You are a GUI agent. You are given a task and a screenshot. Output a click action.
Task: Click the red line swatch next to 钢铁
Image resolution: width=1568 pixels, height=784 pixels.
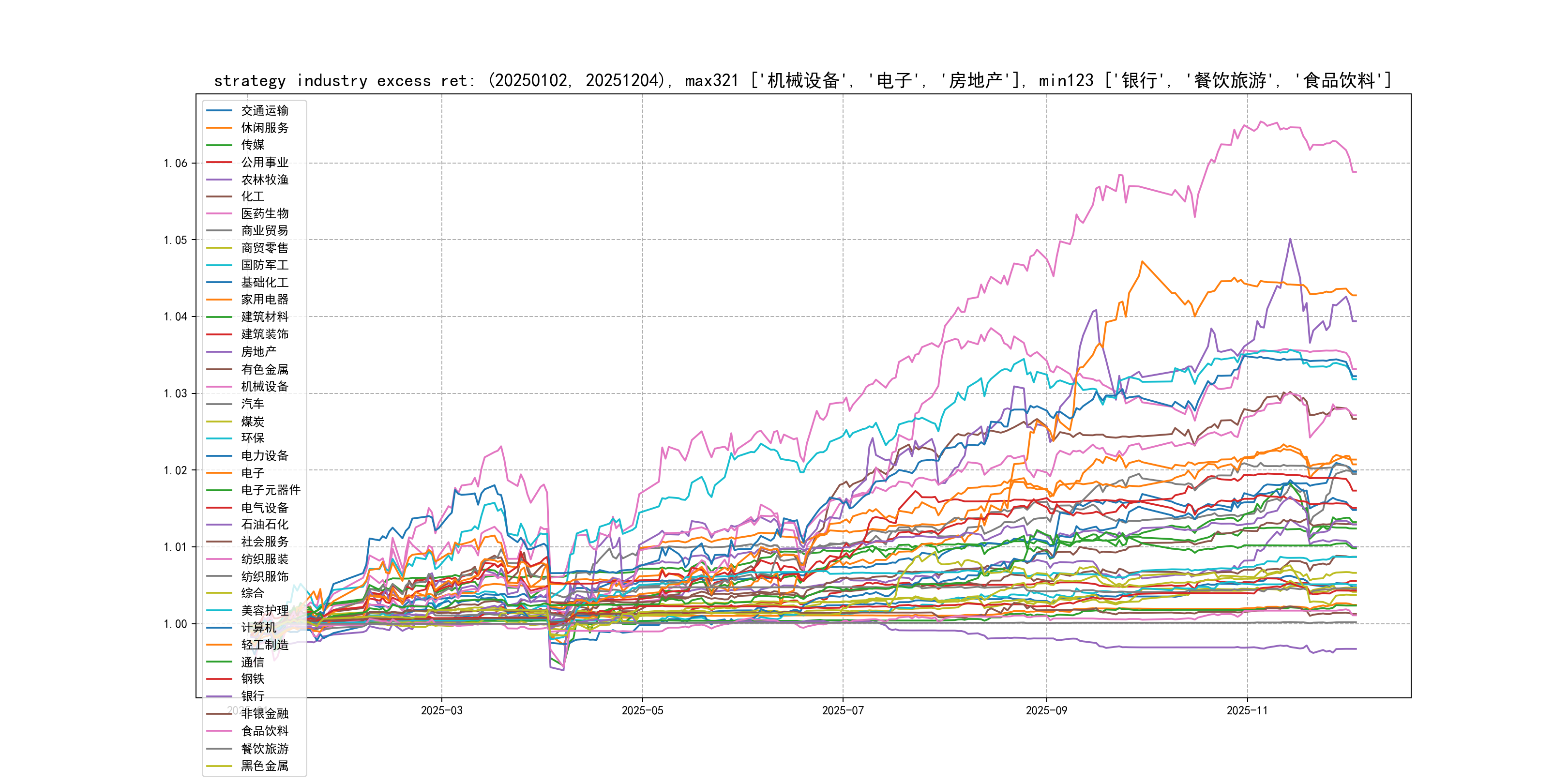click(219, 678)
